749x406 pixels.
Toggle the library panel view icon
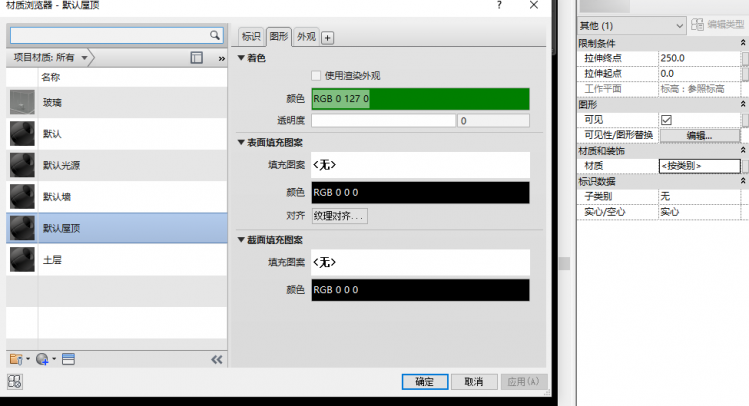click(x=196, y=58)
